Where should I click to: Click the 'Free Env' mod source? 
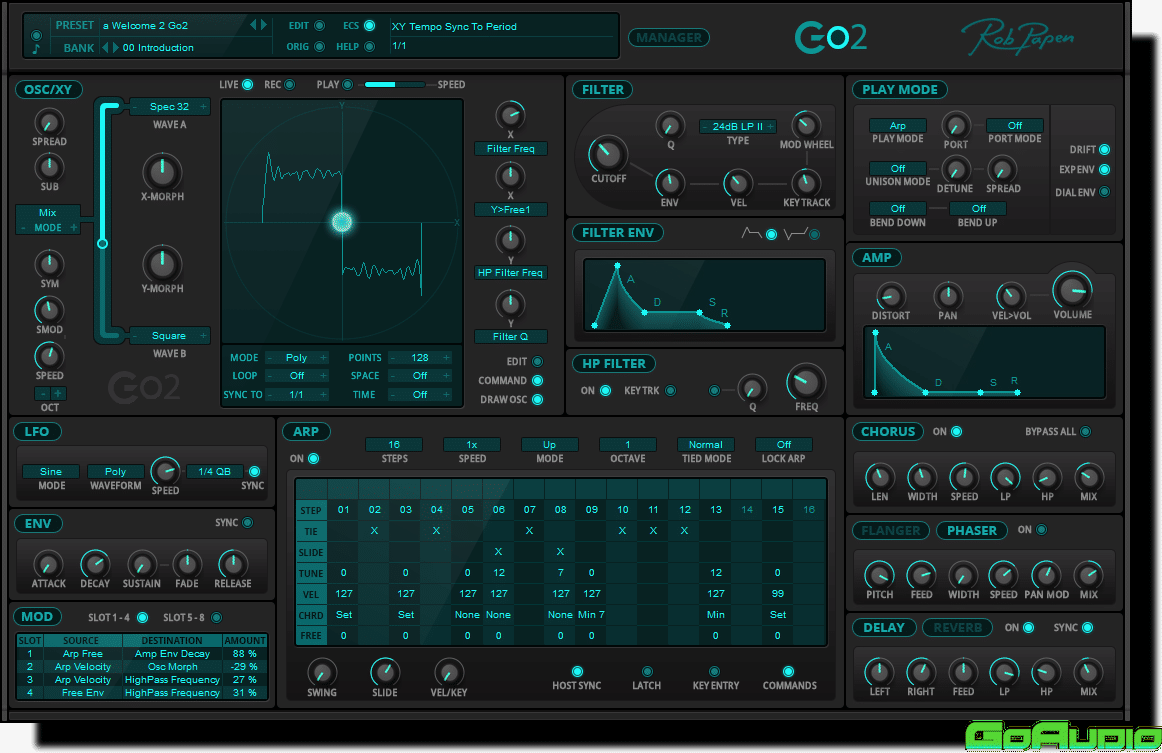(82, 692)
